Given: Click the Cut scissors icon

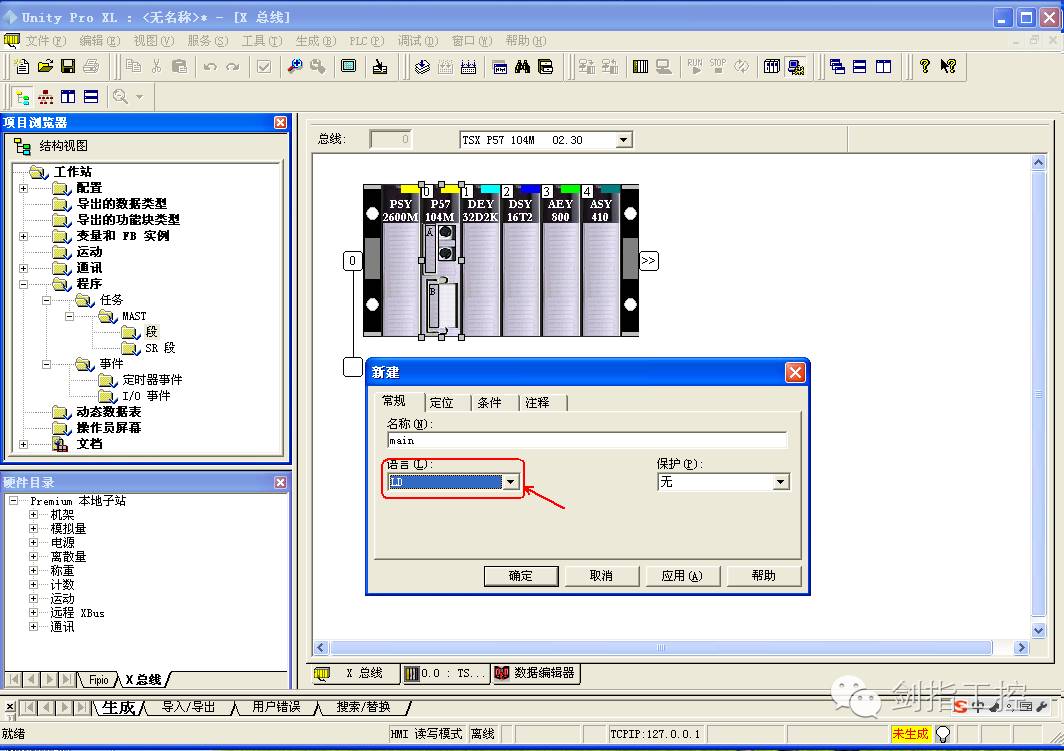Looking at the screenshot, I should click(x=157, y=66).
